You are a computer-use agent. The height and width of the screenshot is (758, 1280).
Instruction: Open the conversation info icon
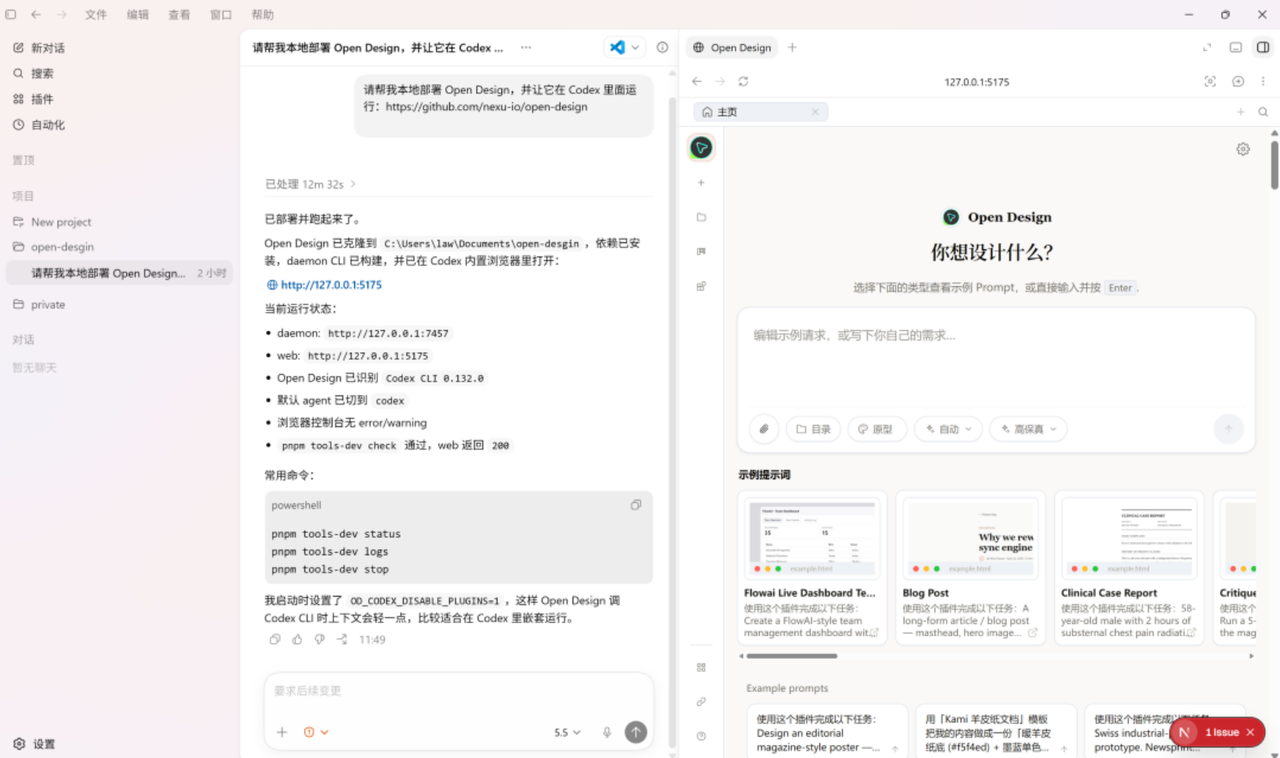[x=662, y=47]
